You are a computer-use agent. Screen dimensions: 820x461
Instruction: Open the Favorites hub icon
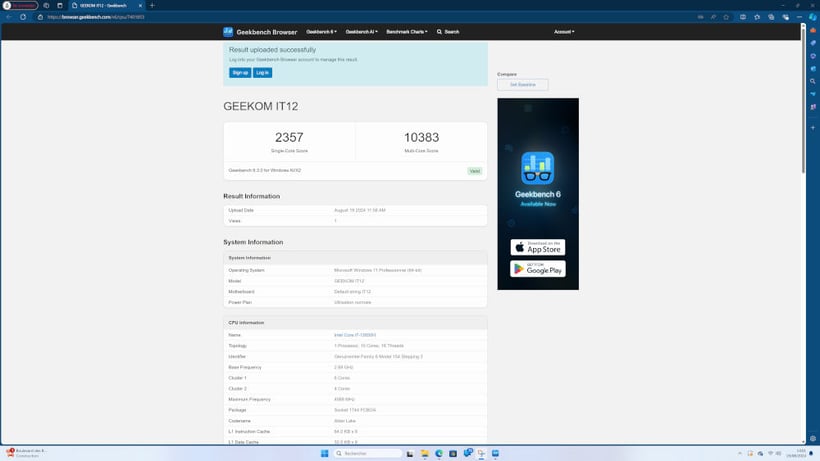(757, 17)
